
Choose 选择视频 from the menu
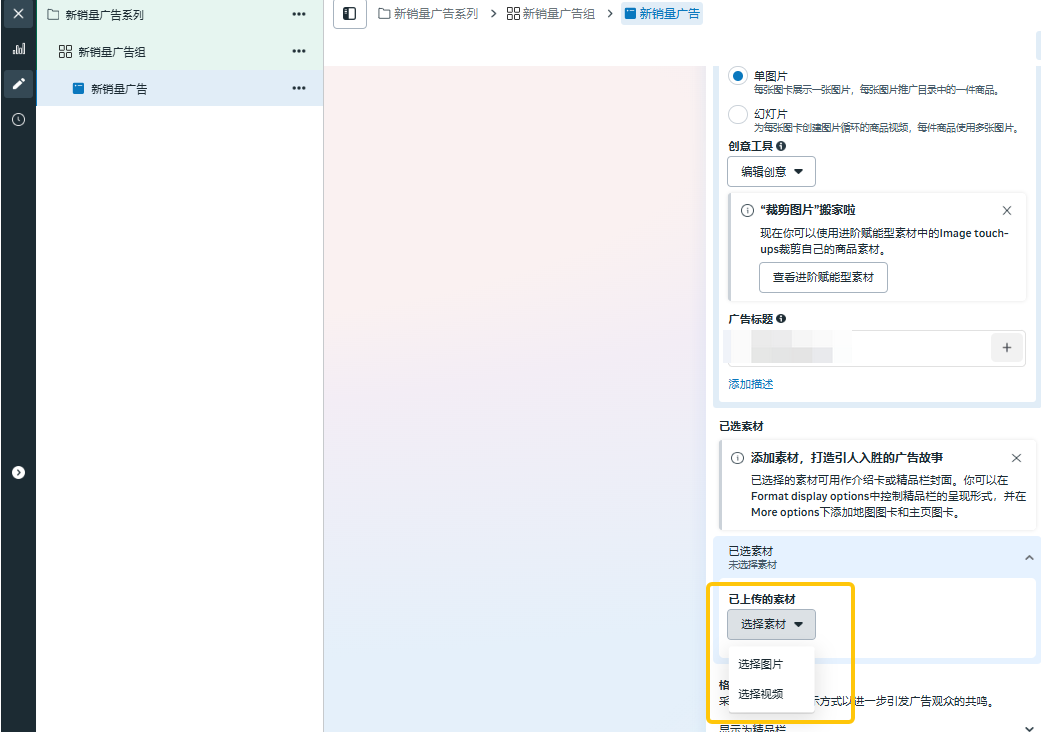[x=760, y=694]
